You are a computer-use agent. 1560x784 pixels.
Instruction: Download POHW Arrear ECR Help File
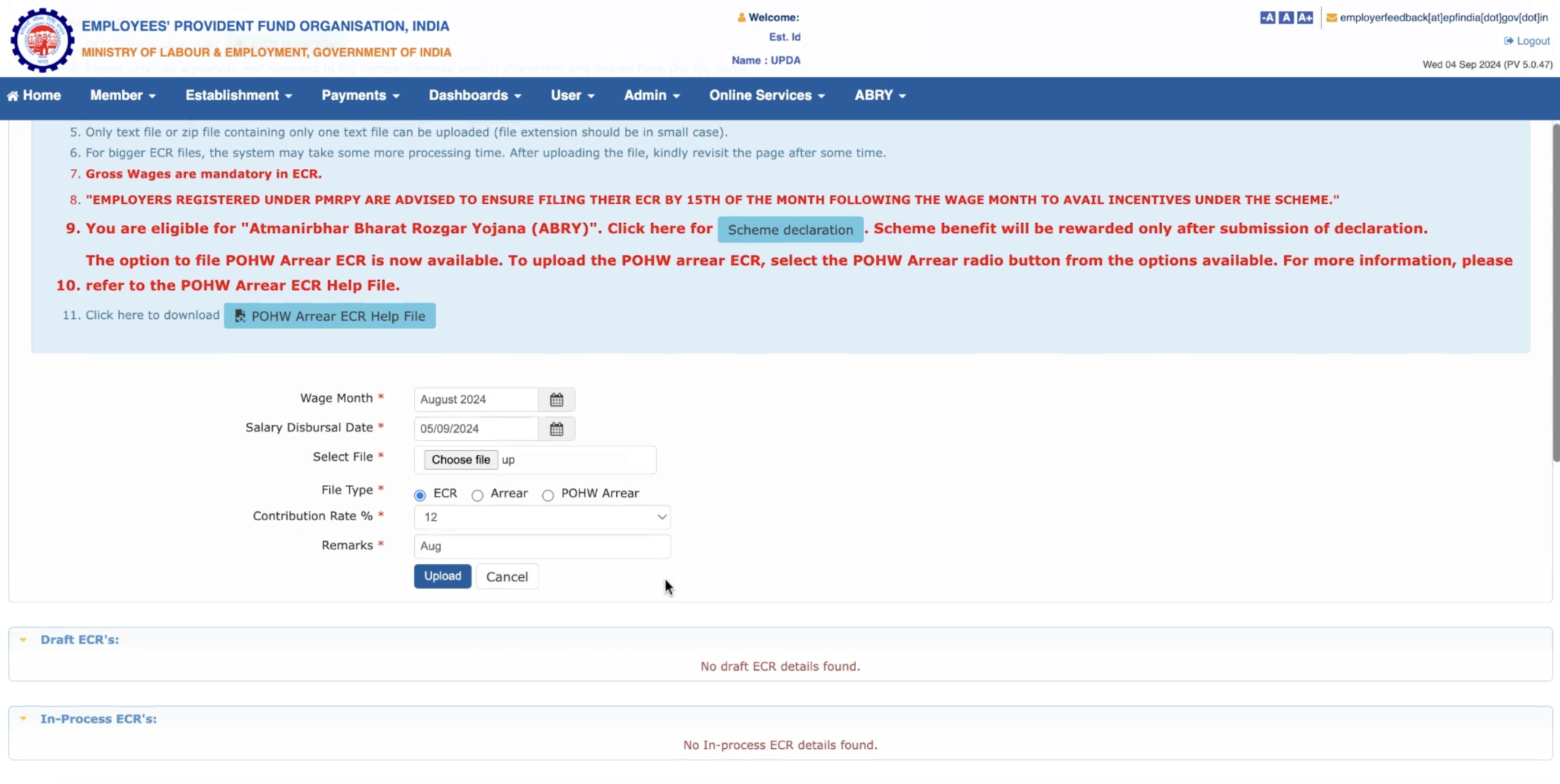click(x=330, y=316)
